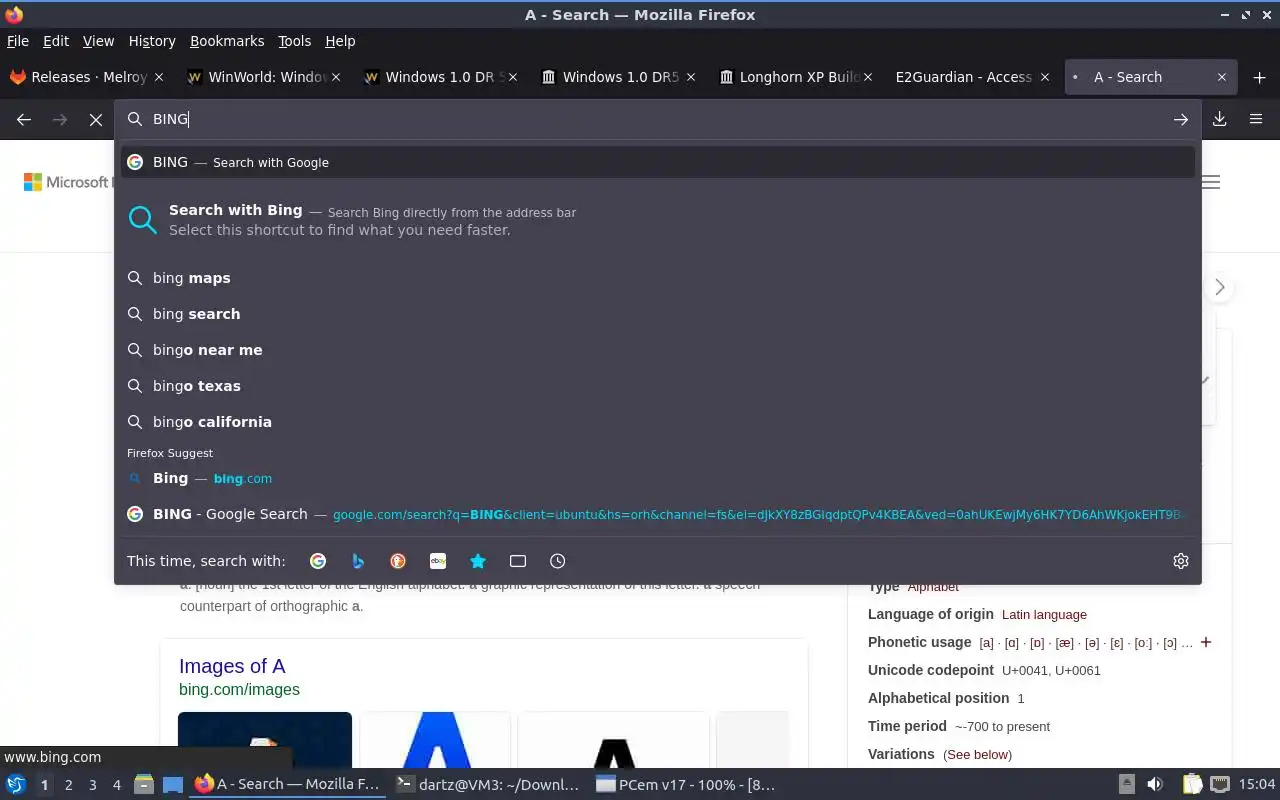Pick the 'bing maps' suggestion
The height and width of the screenshot is (800, 1280).
point(658,278)
